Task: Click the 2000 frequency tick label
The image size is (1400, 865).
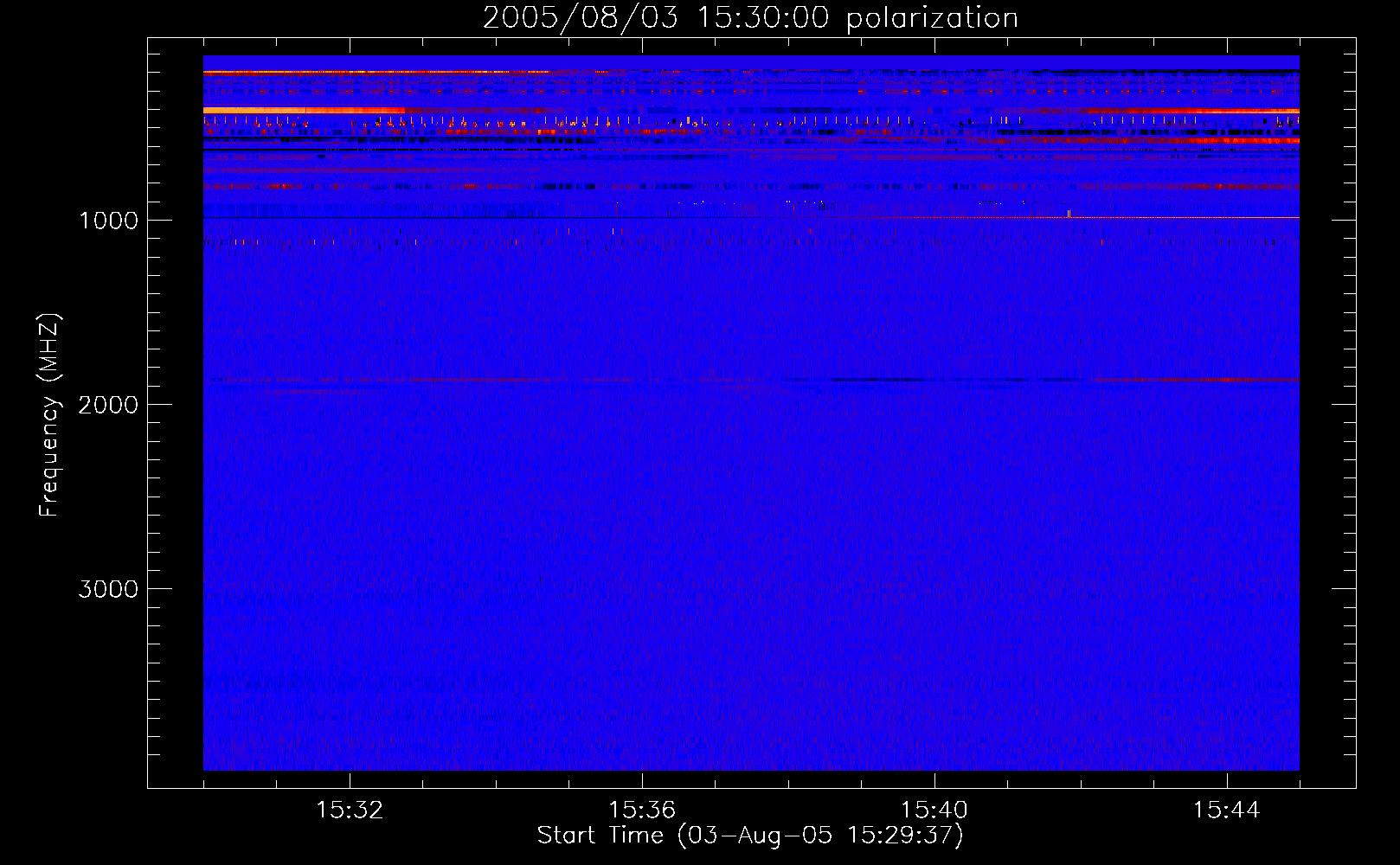Action: (x=108, y=405)
